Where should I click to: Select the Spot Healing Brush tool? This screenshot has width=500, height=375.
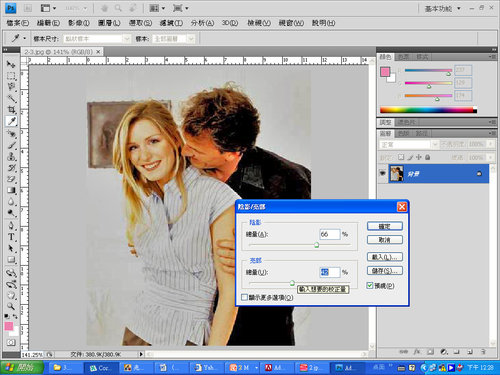(11, 134)
